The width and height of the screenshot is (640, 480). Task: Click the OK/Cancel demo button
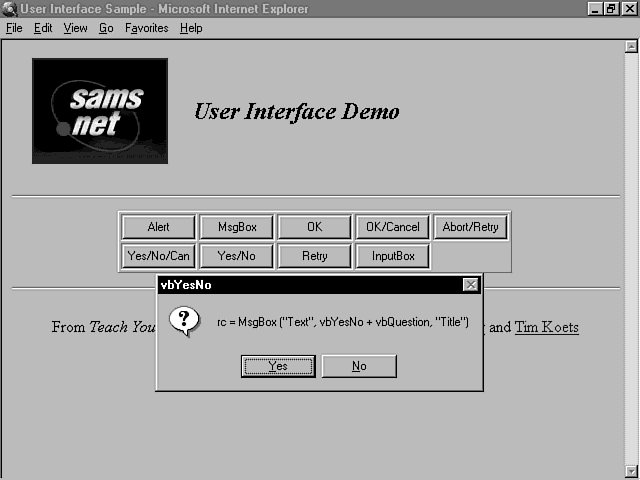pyautogui.click(x=393, y=227)
